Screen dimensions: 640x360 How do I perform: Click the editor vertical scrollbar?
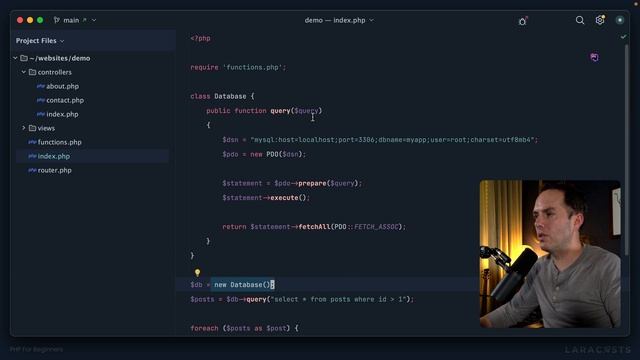click(627, 149)
